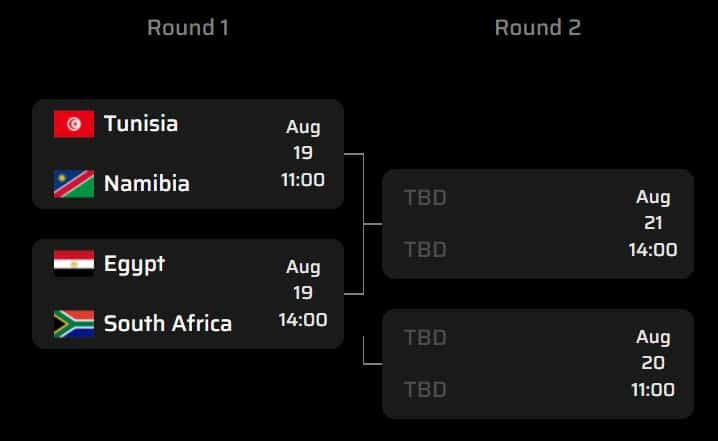Screen dimensions: 718x441
Task: Open the Aug 19 14:00 match time
Action: click(303, 294)
